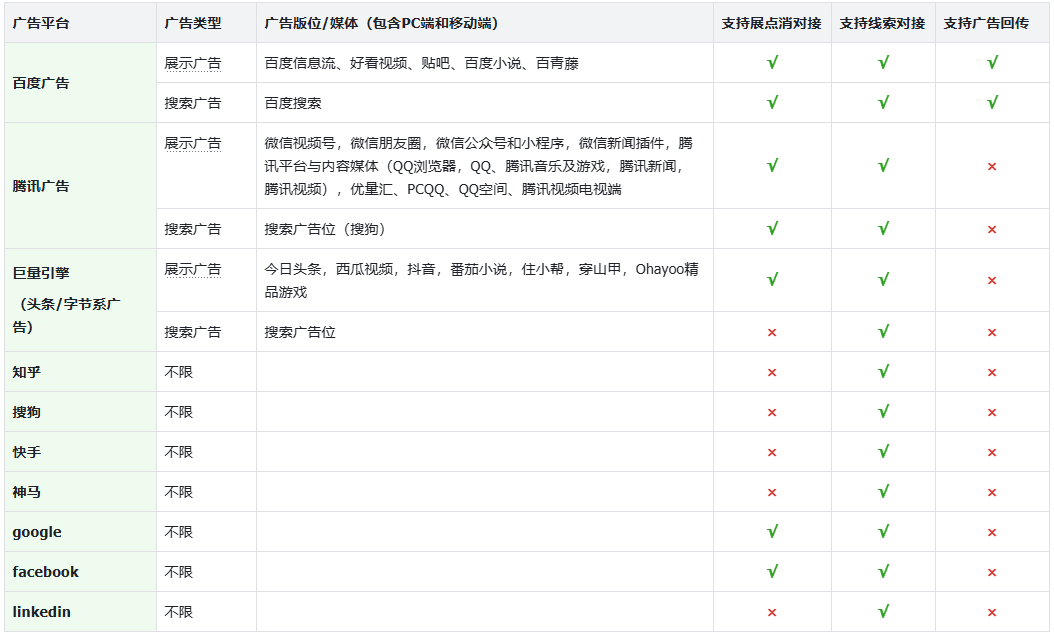1054x635 pixels.
Task: Click 不限 in the linkedin row
Action: pyautogui.click(x=179, y=611)
